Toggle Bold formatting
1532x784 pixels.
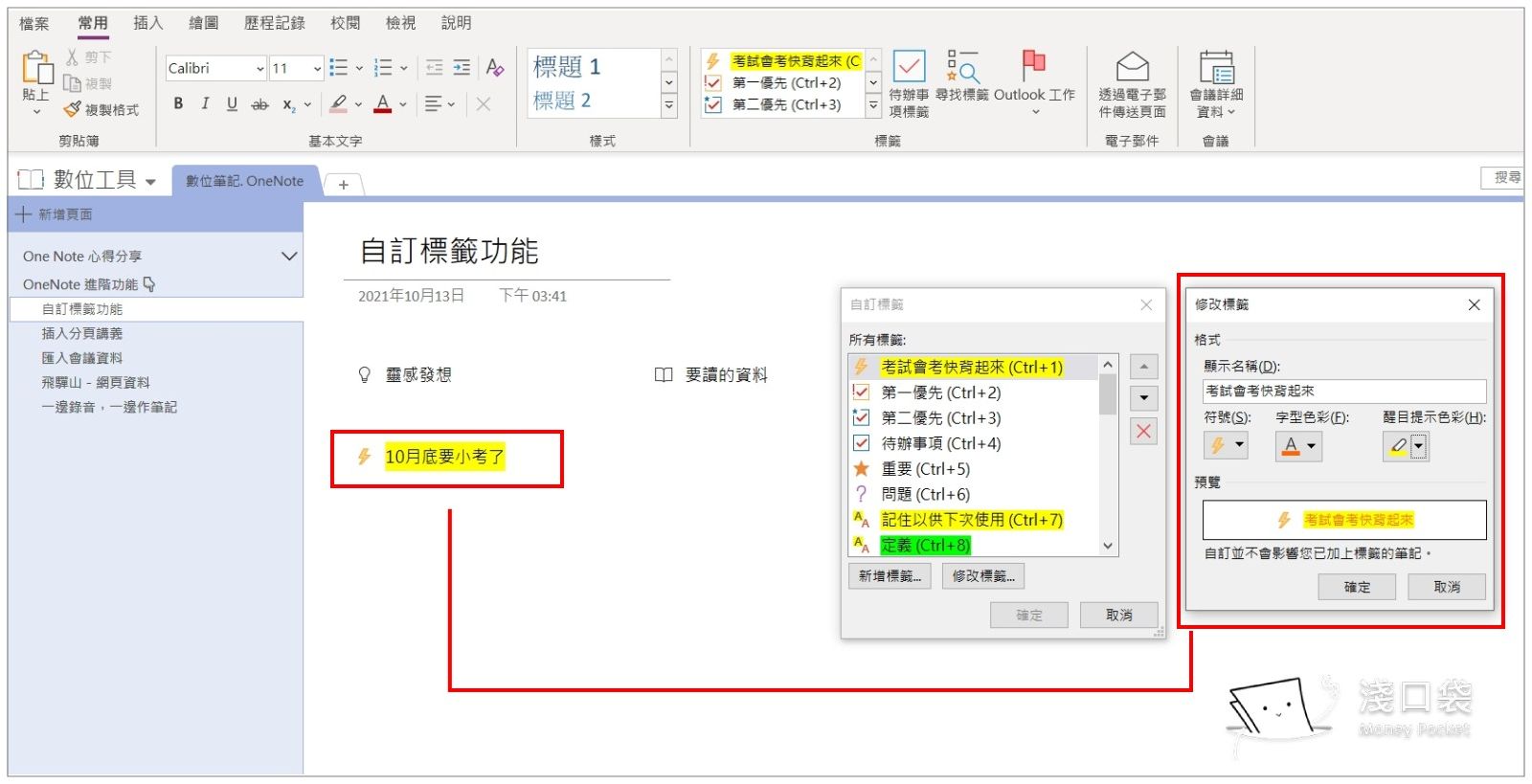pos(178,103)
